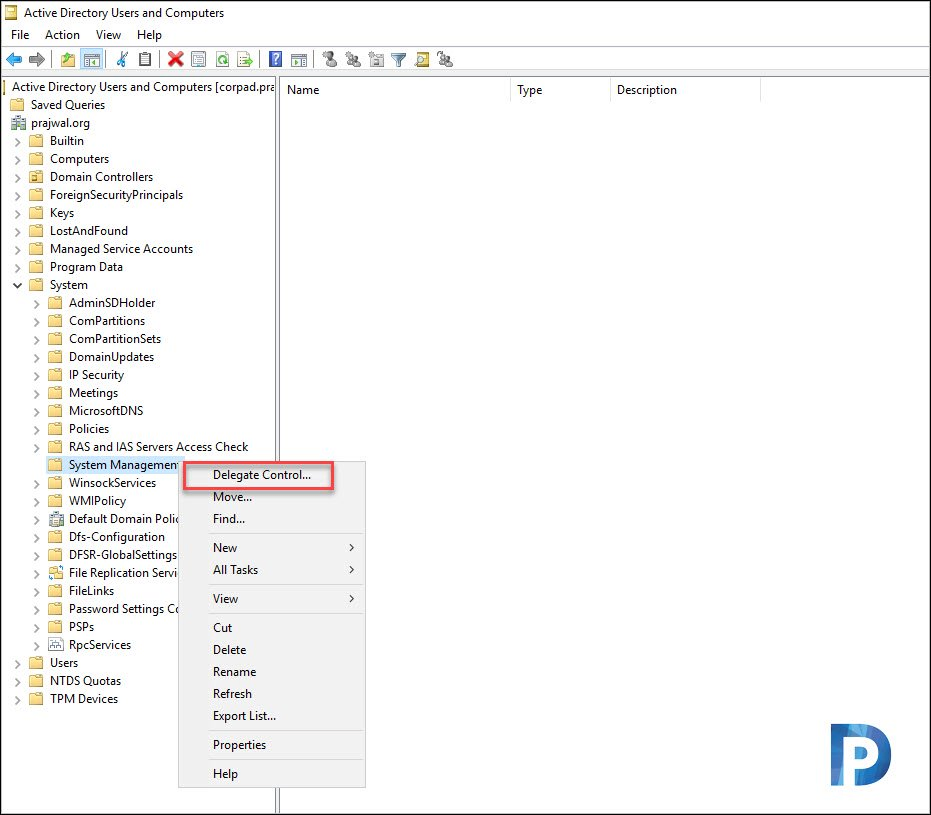The width and height of the screenshot is (931, 815).
Task: Click the Export List toolbar icon
Action: click(245, 59)
